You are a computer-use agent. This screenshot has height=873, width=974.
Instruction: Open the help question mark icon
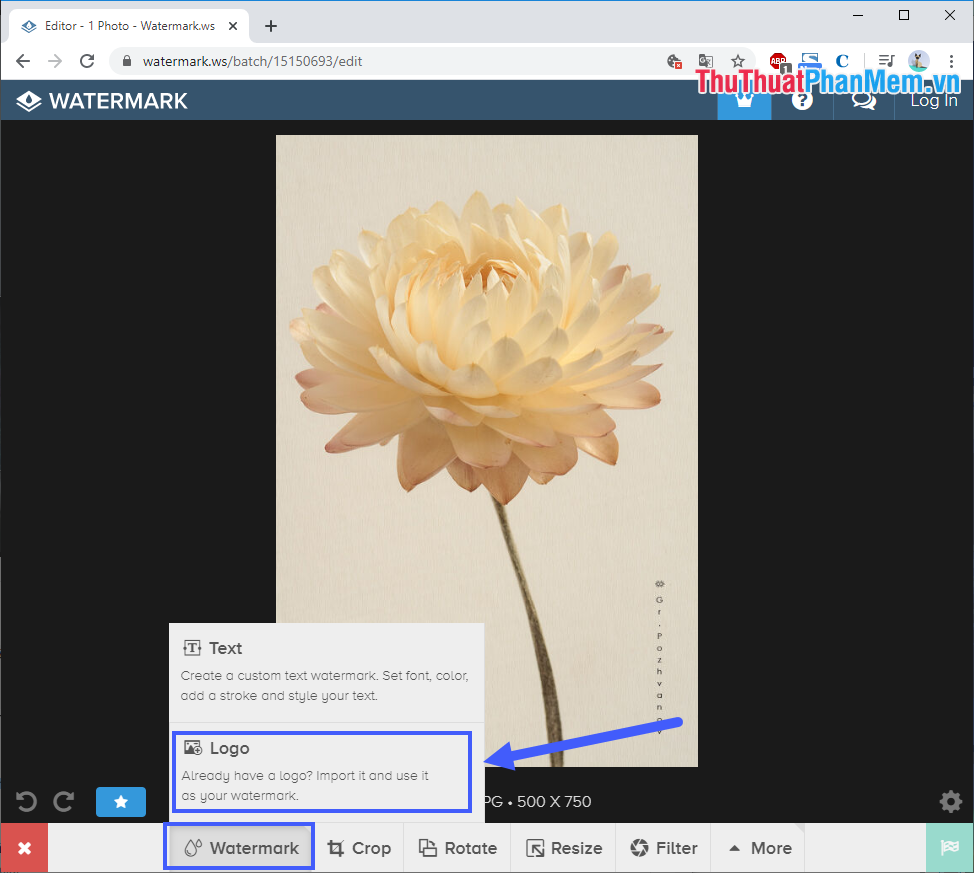click(802, 100)
